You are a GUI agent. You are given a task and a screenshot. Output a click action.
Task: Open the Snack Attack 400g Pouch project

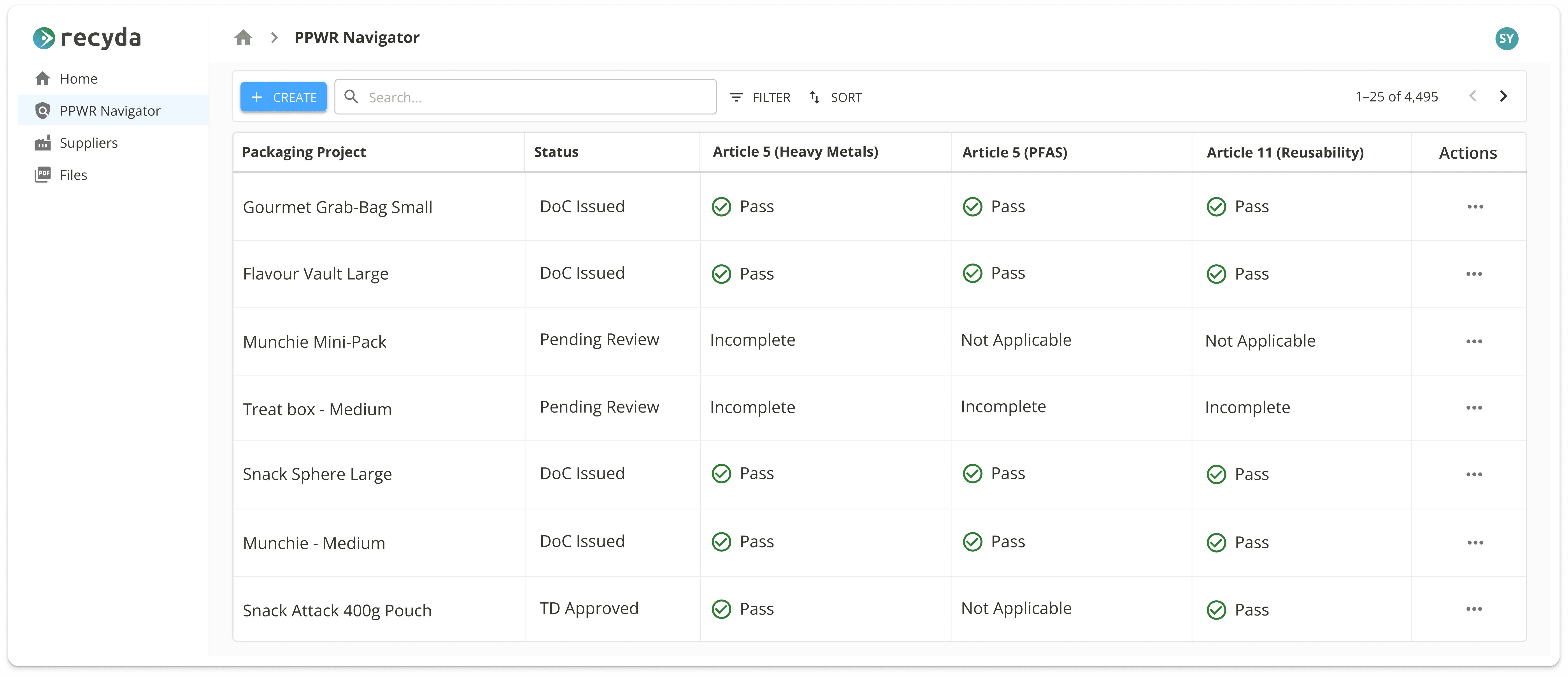coord(337,611)
